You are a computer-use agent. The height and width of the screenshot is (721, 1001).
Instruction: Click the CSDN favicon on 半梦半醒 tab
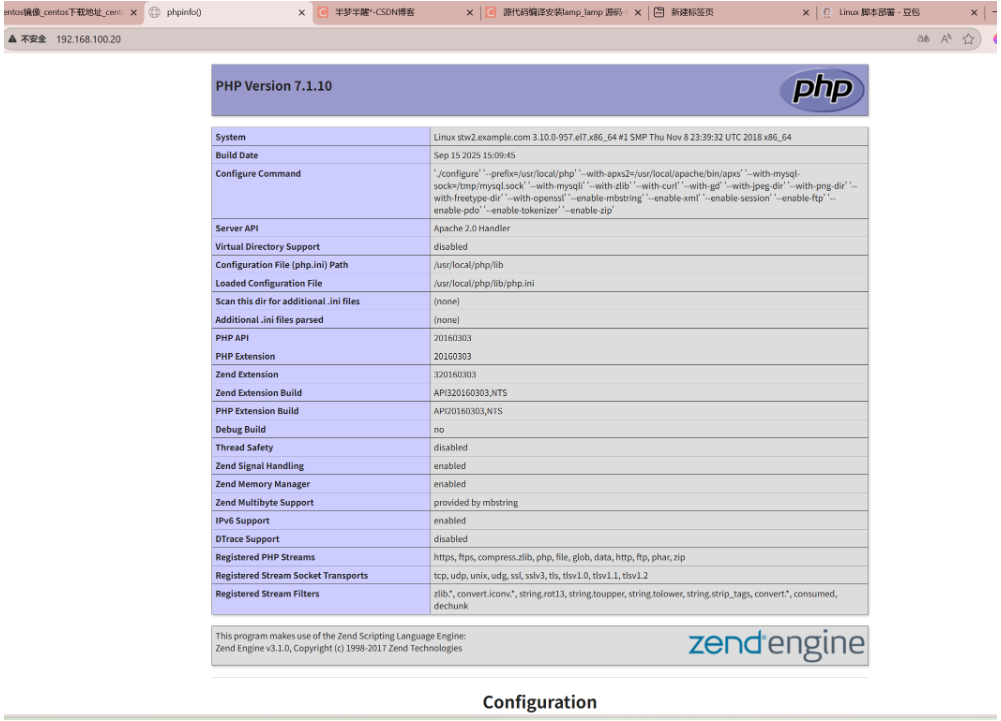pos(323,12)
